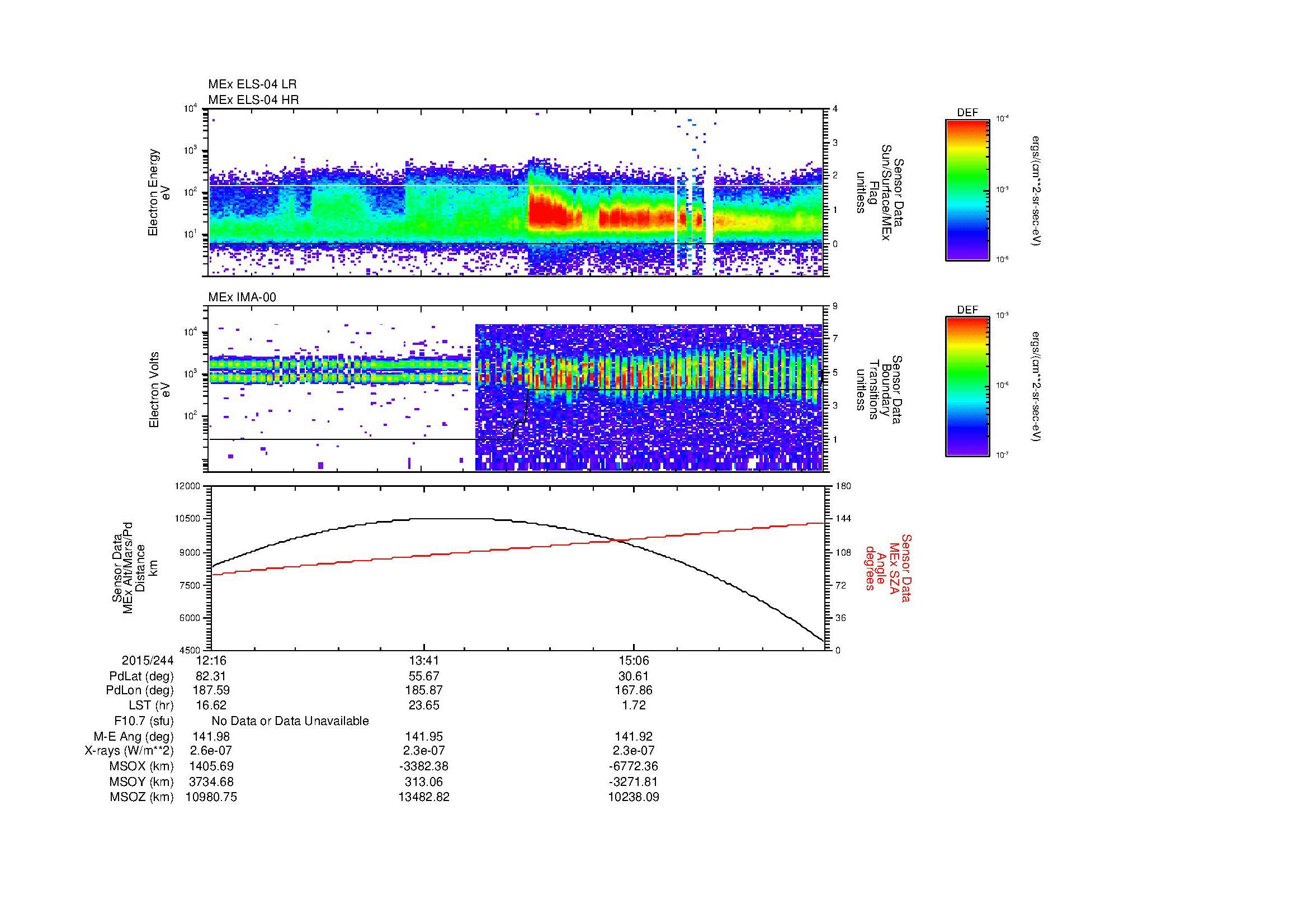Click the 'MEx ELS-04 HR' plot title
1308x924 pixels.
(x=253, y=99)
